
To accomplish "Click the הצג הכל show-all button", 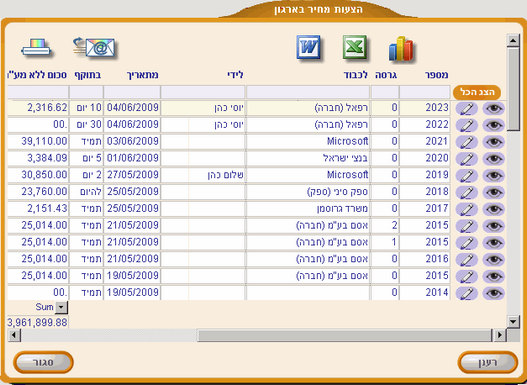I will 477,92.
